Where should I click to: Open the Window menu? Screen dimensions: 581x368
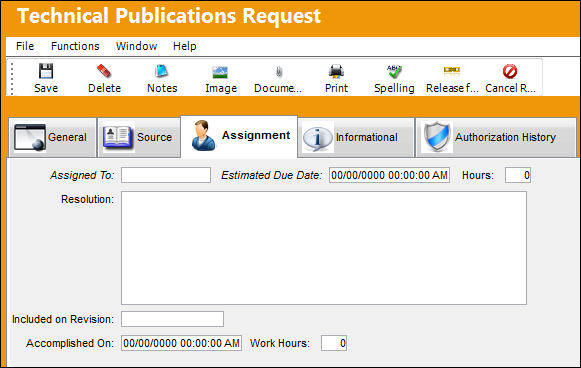pyautogui.click(x=136, y=46)
